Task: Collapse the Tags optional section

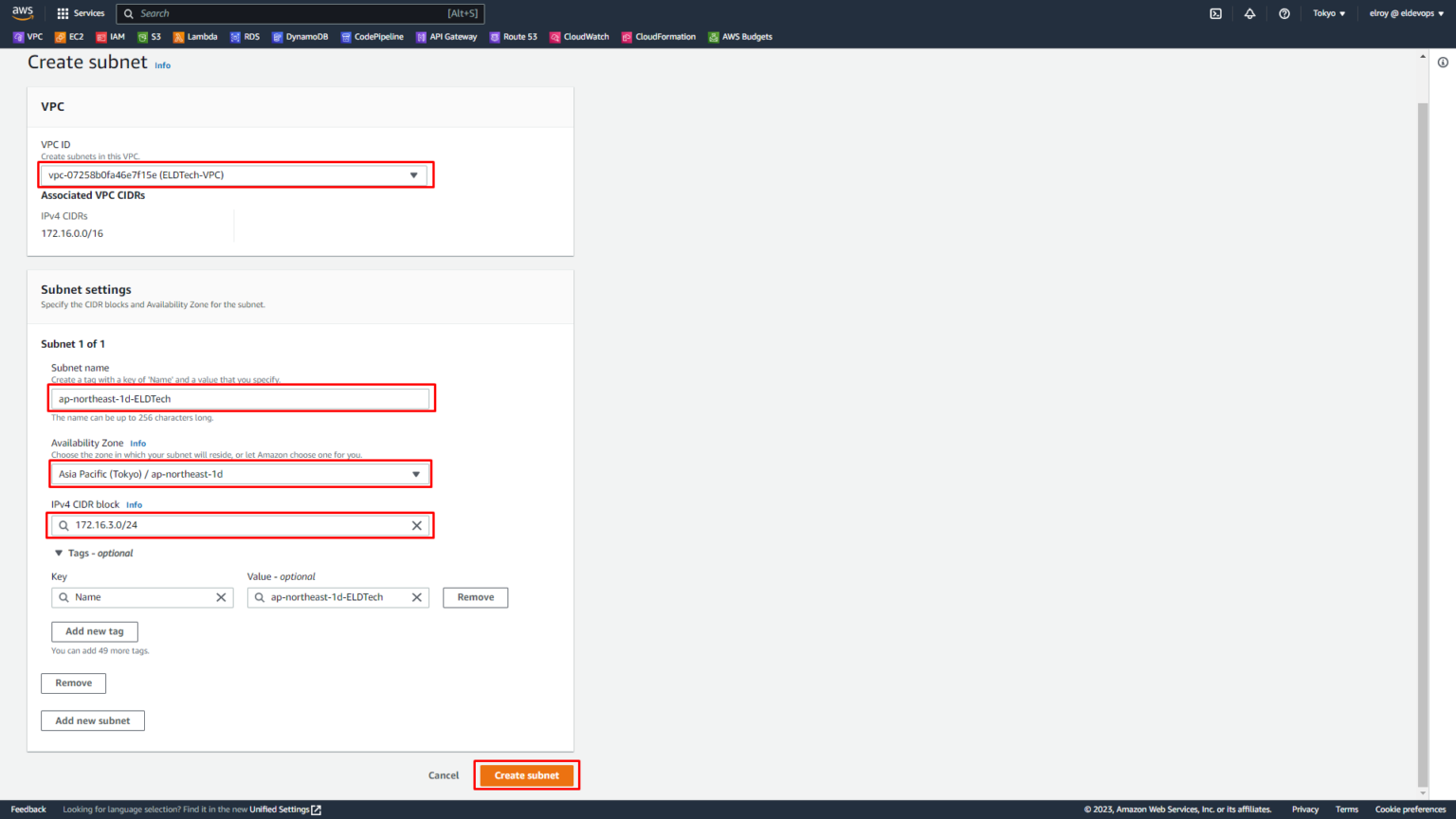Action: [x=59, y=554]
